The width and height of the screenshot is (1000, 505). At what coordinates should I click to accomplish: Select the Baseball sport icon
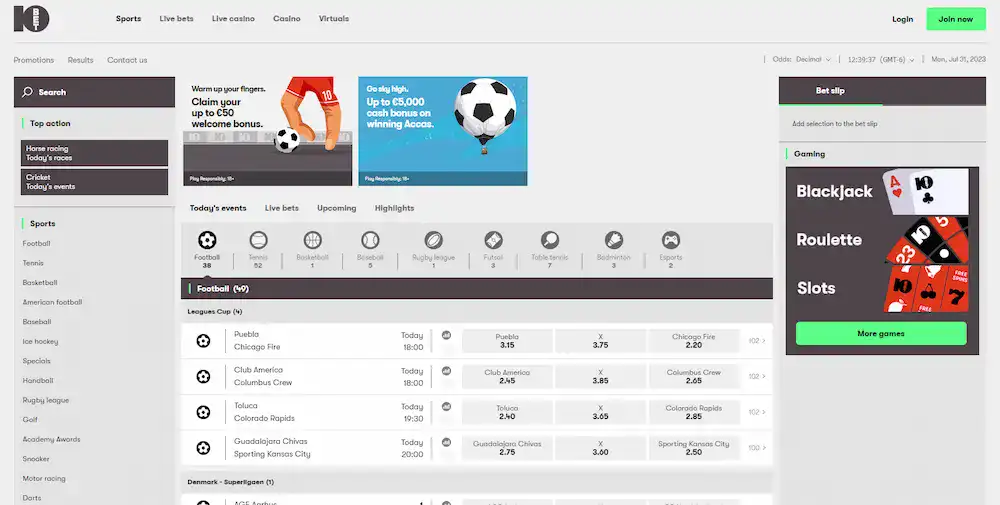[x=371, y=240]
